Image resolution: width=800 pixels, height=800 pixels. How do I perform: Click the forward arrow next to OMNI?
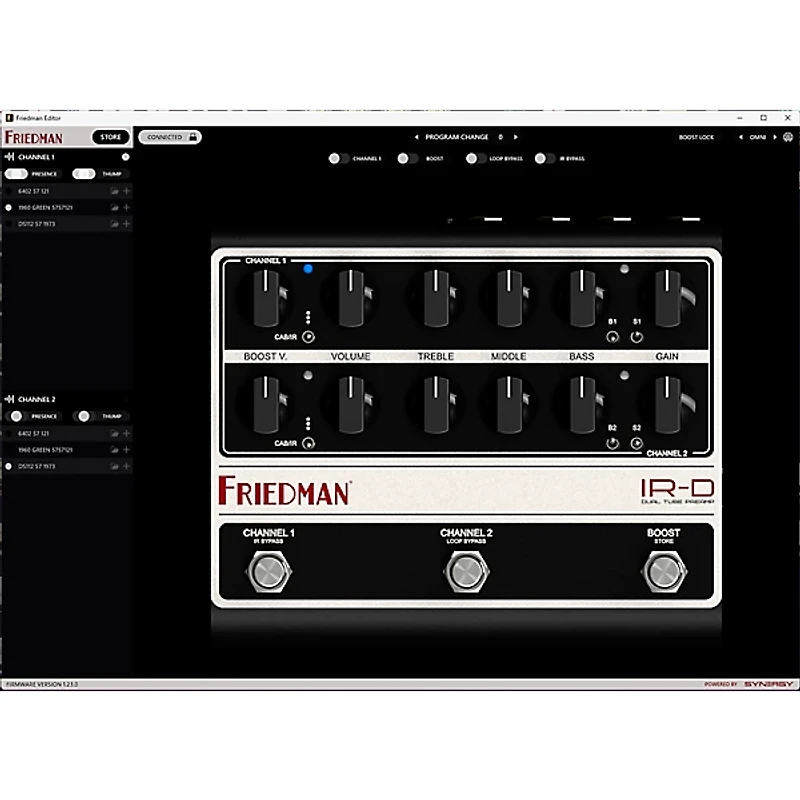click(x=774, y=135)
